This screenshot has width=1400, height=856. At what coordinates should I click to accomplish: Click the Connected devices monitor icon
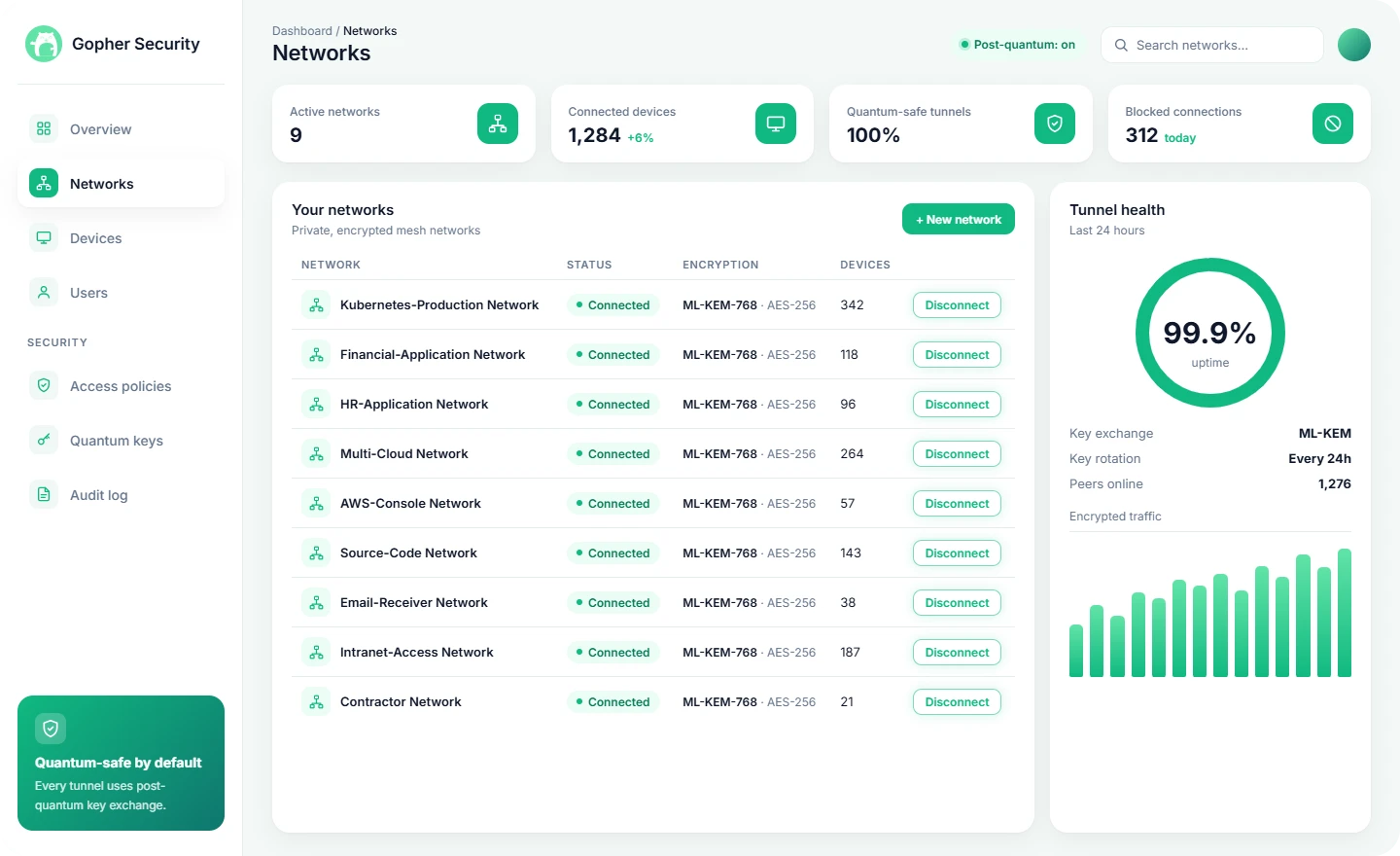point(776,124)
